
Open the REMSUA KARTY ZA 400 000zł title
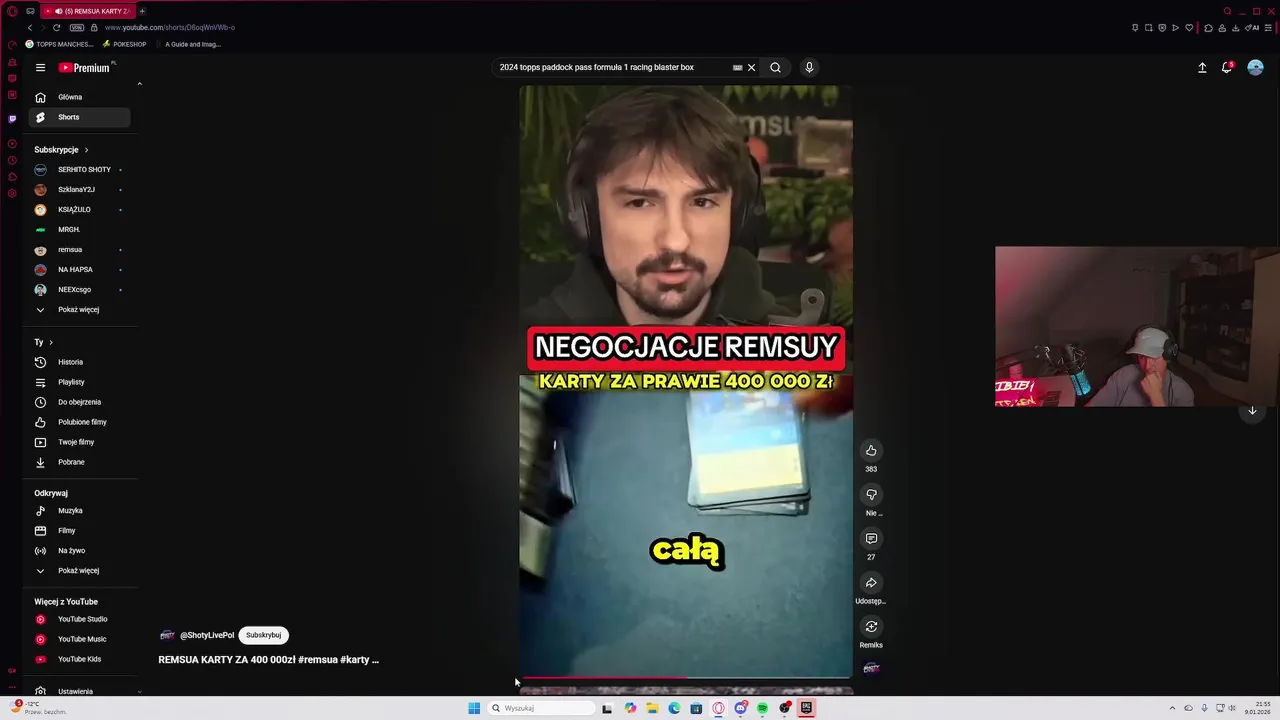tap(268, 660)
